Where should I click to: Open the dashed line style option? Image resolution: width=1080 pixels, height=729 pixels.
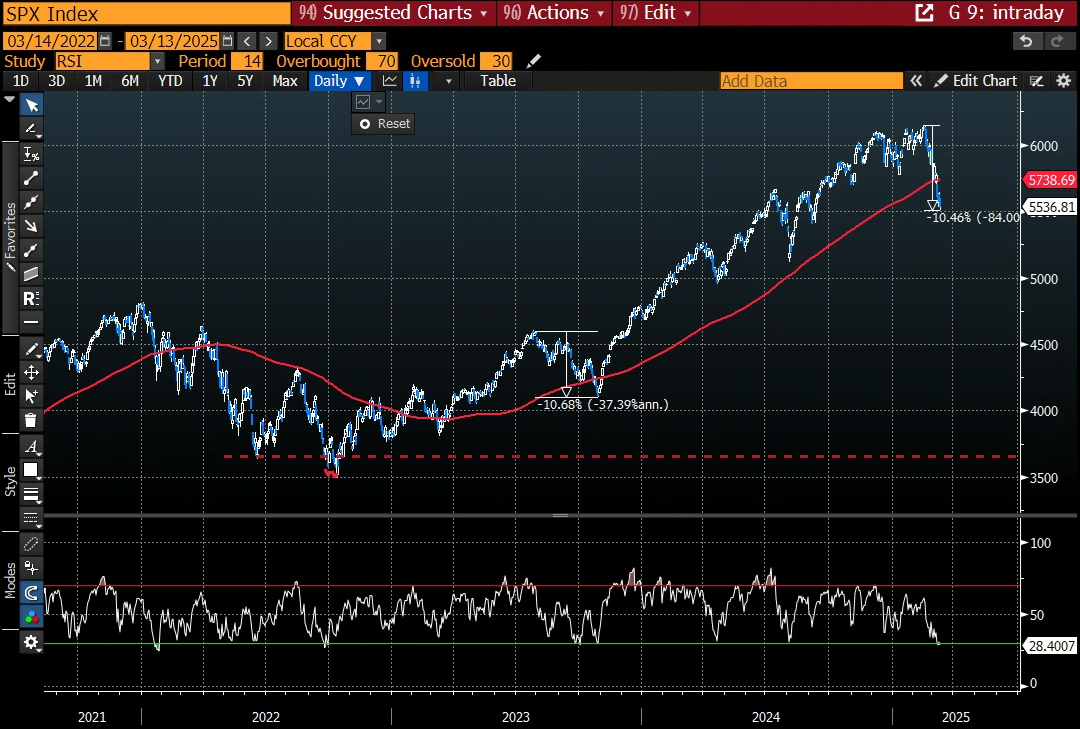pos(32,517)
